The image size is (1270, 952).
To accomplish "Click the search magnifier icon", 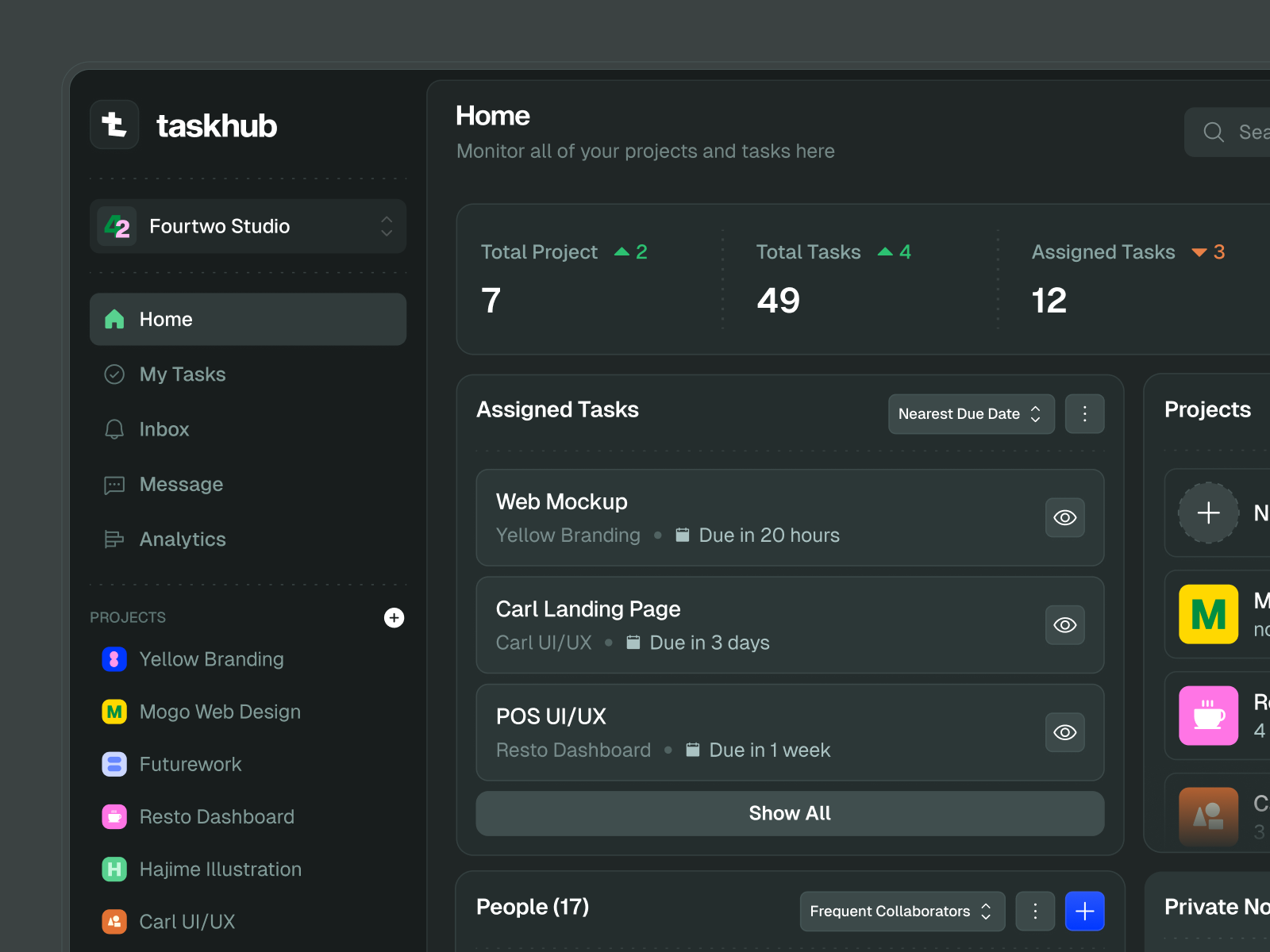I will coord(1213,132).
